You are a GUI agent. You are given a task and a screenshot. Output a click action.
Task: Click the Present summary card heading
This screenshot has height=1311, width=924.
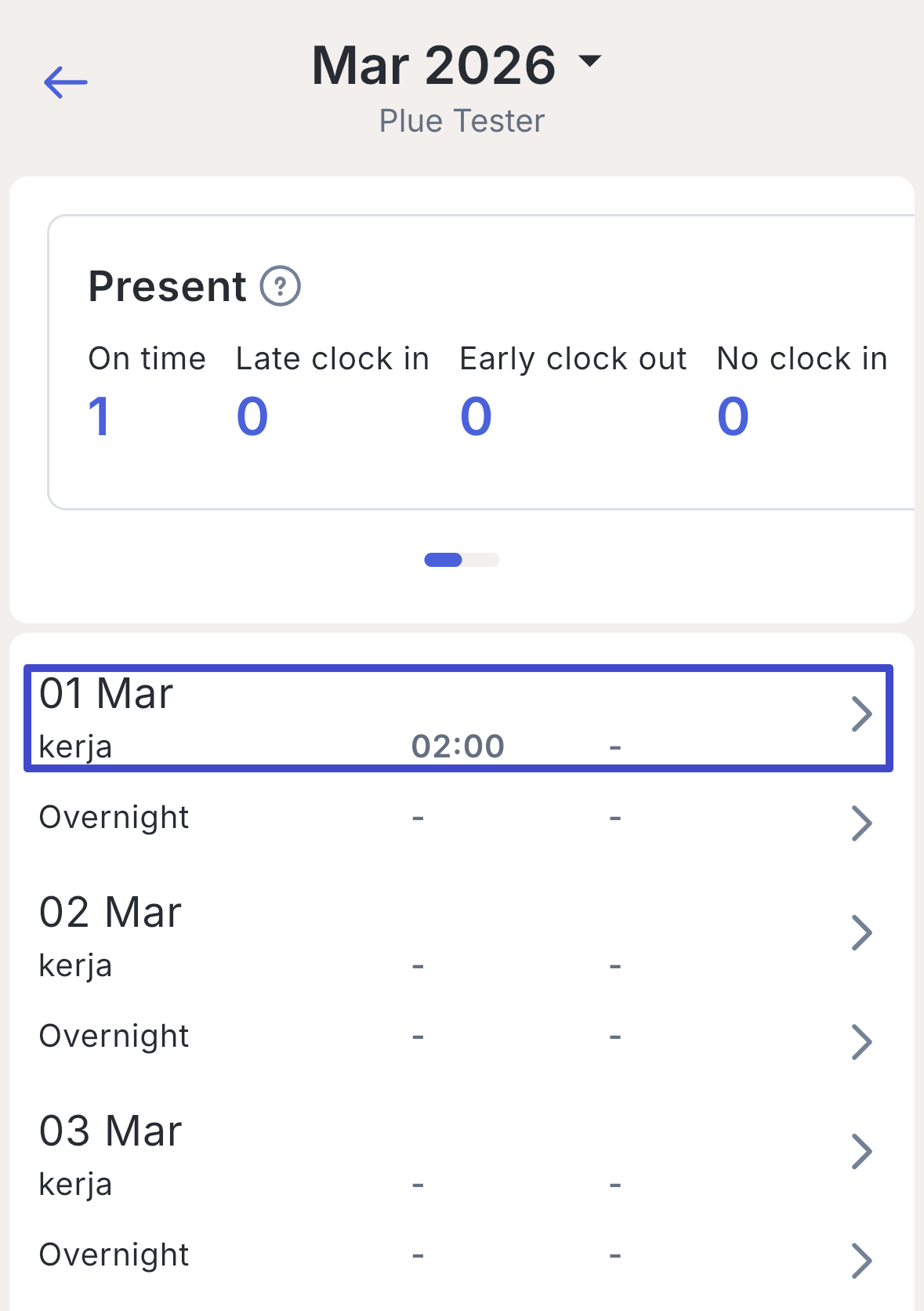pos(167,286)
